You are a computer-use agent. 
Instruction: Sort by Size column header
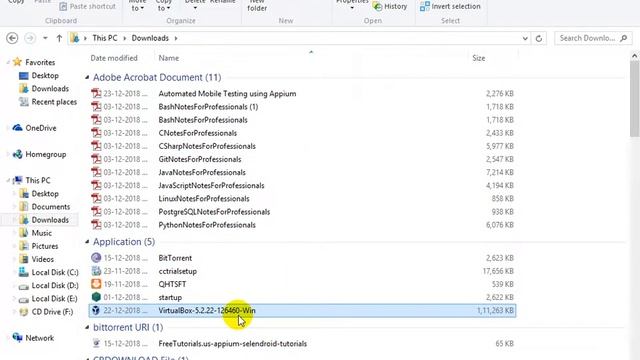pos(479,58)
